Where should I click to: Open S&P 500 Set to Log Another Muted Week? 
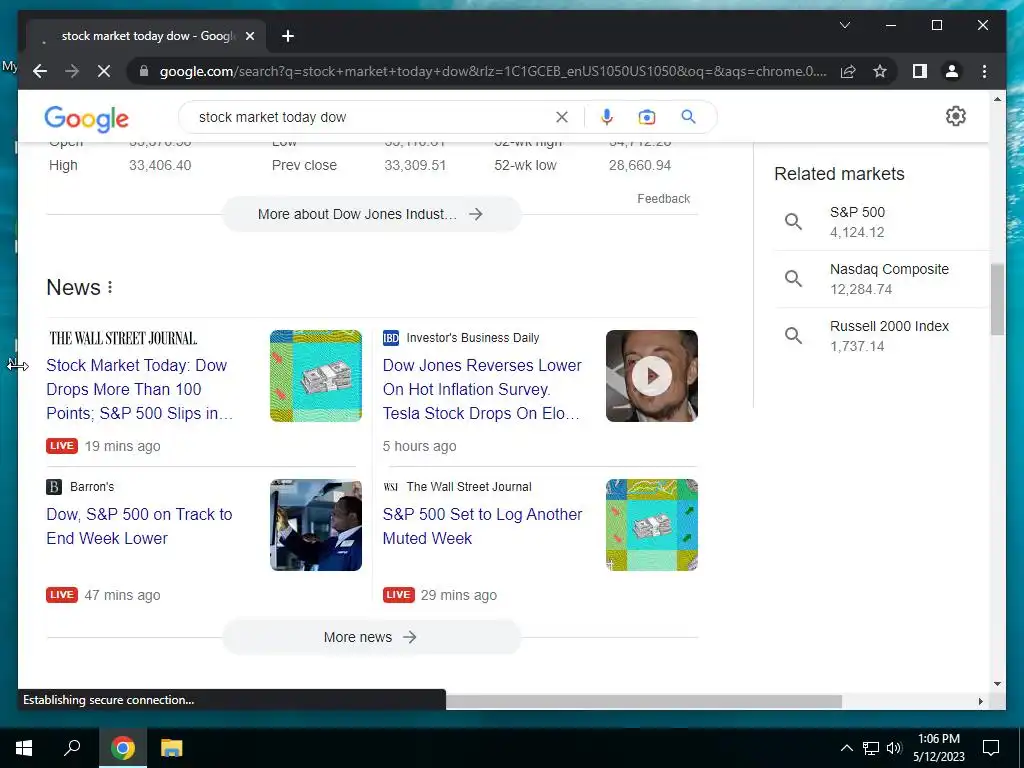click(x=482, y=526)
